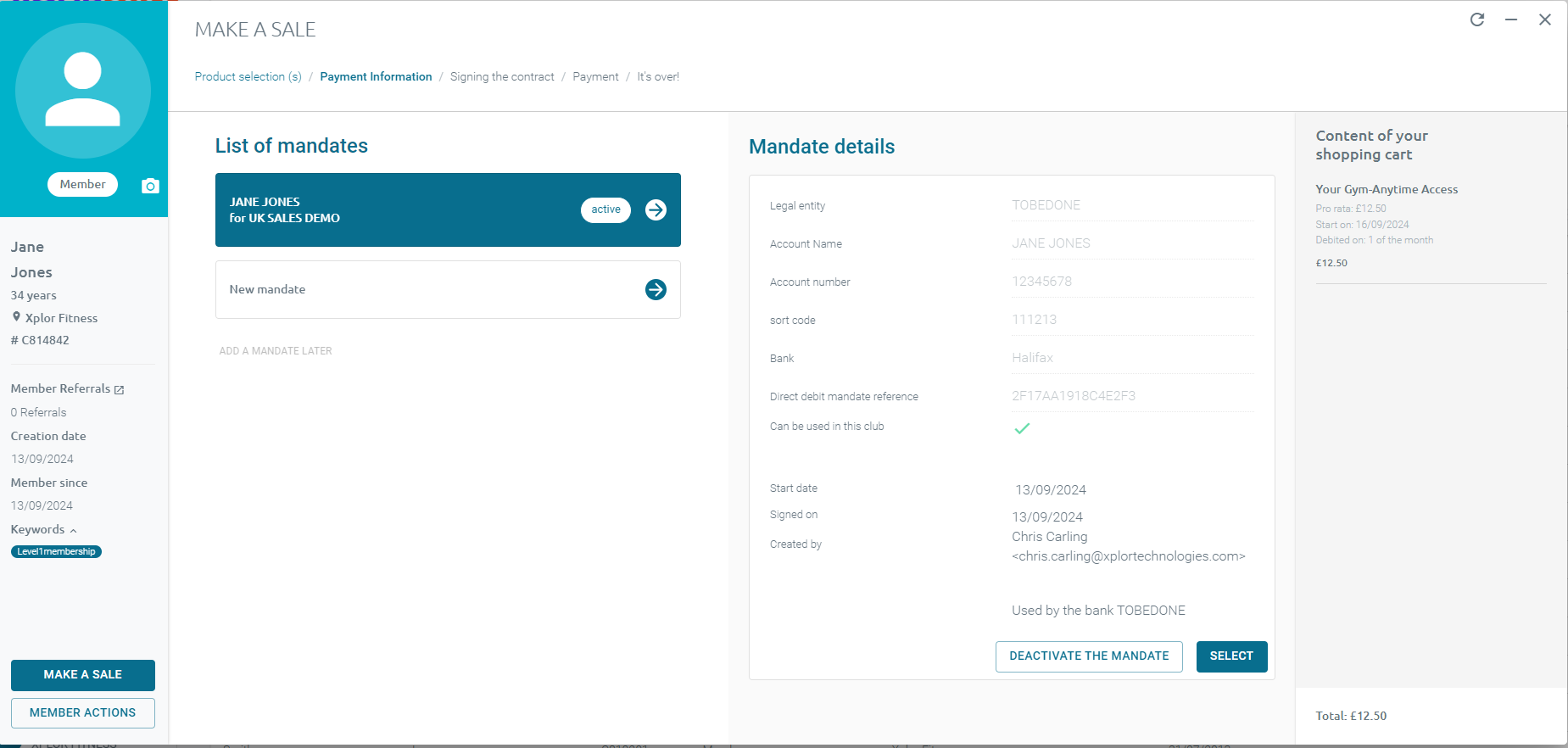Click the 34 years age text
The image size is (1568, 748).
coord(33,295)
